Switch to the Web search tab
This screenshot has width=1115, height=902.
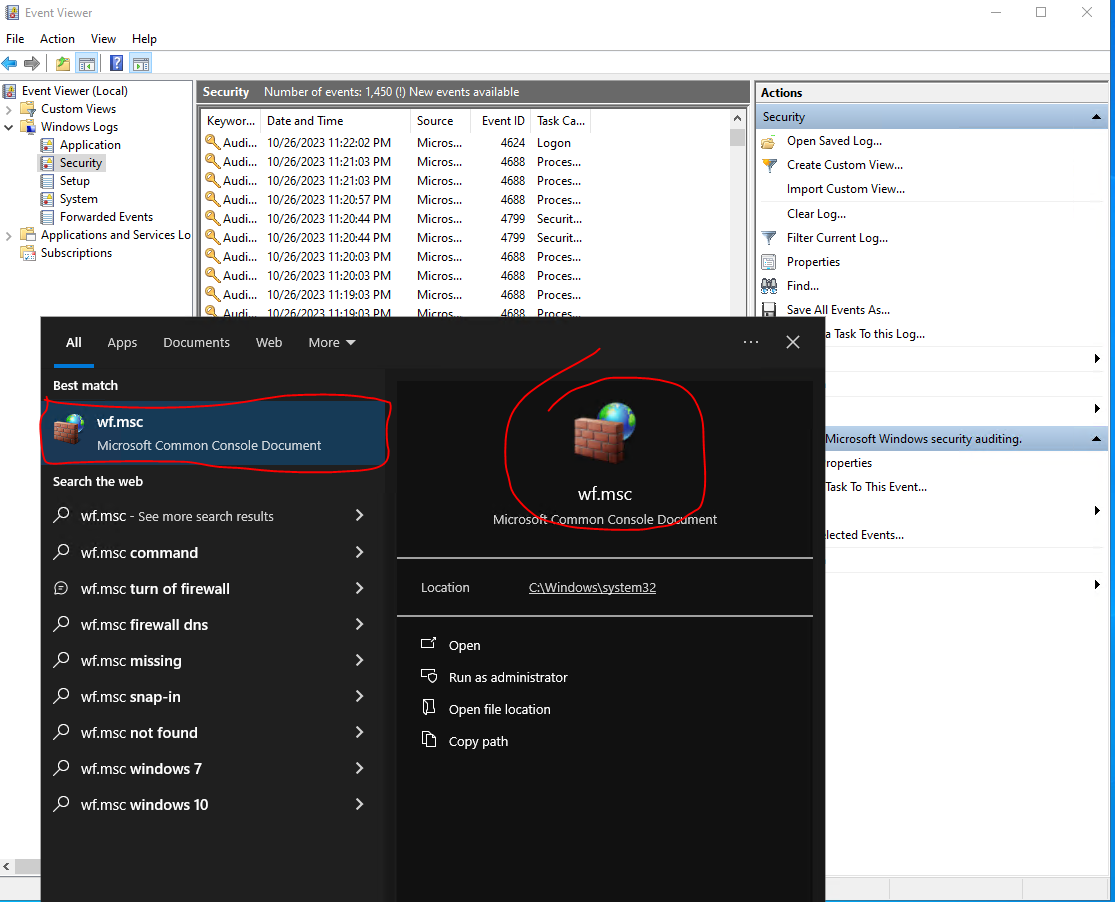click(269, 343)
